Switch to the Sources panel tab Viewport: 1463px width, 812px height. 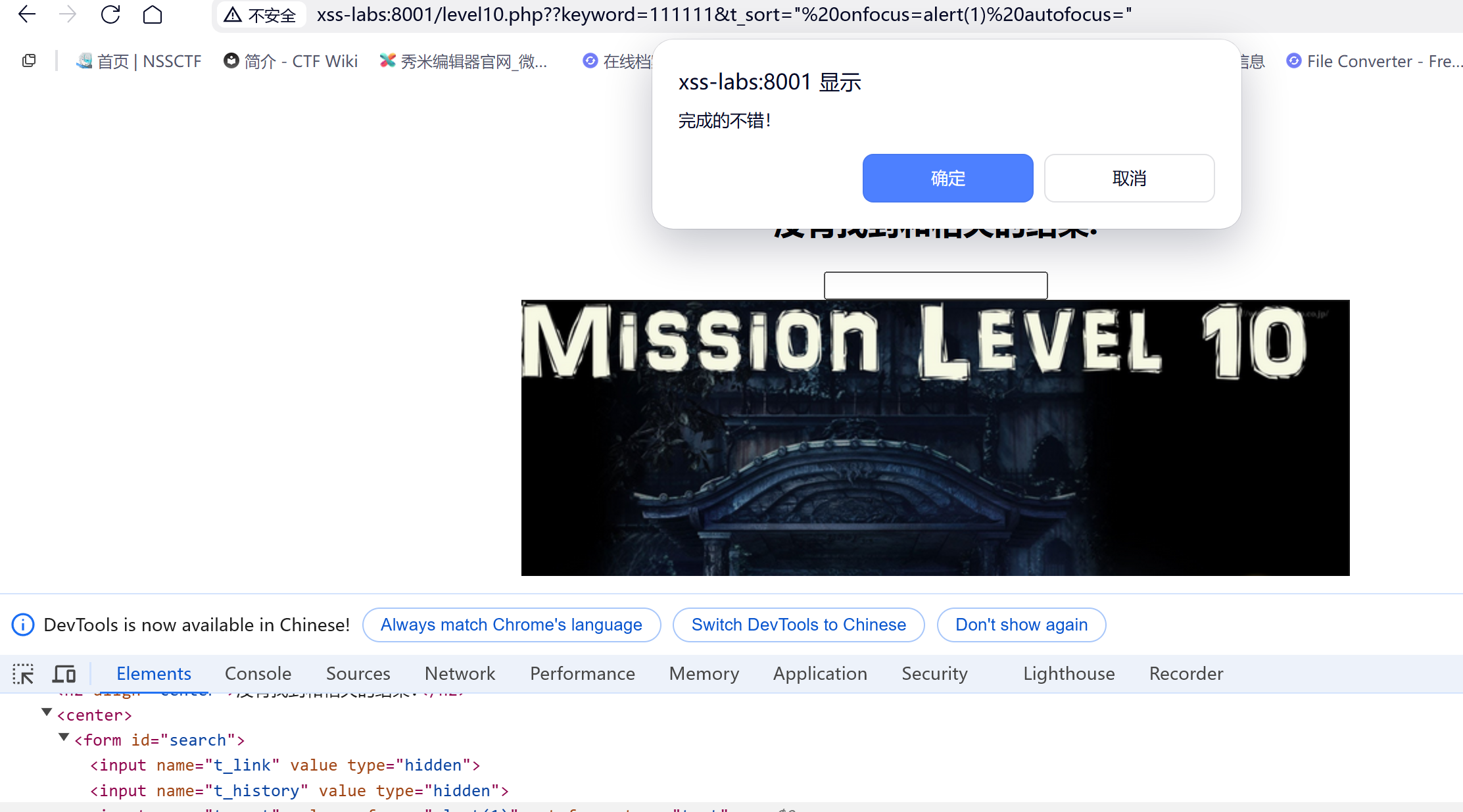click(x=358, y=674)
